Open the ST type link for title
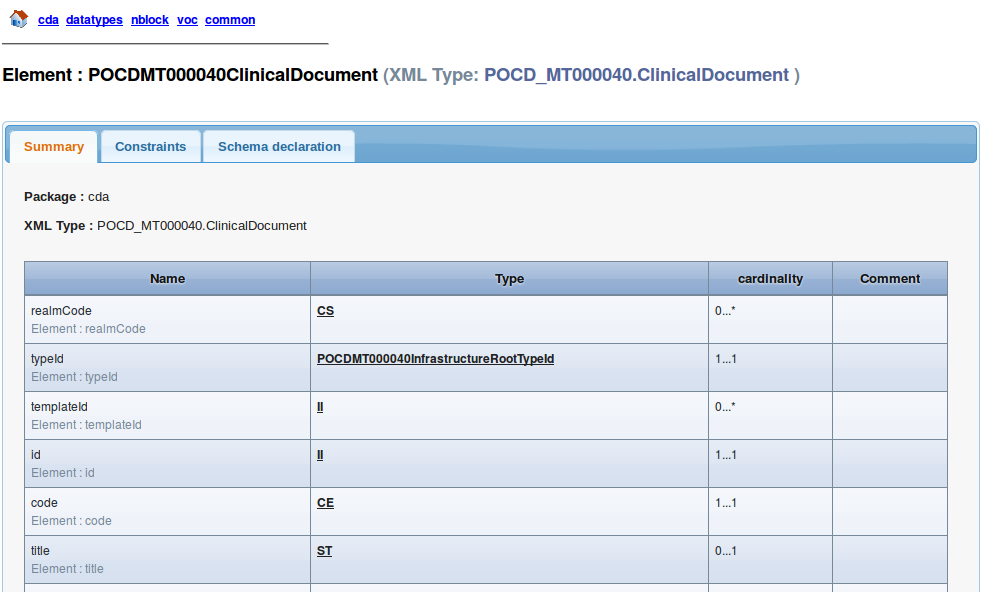This screenshot has width=986, height=592. [x=325, y=551]
